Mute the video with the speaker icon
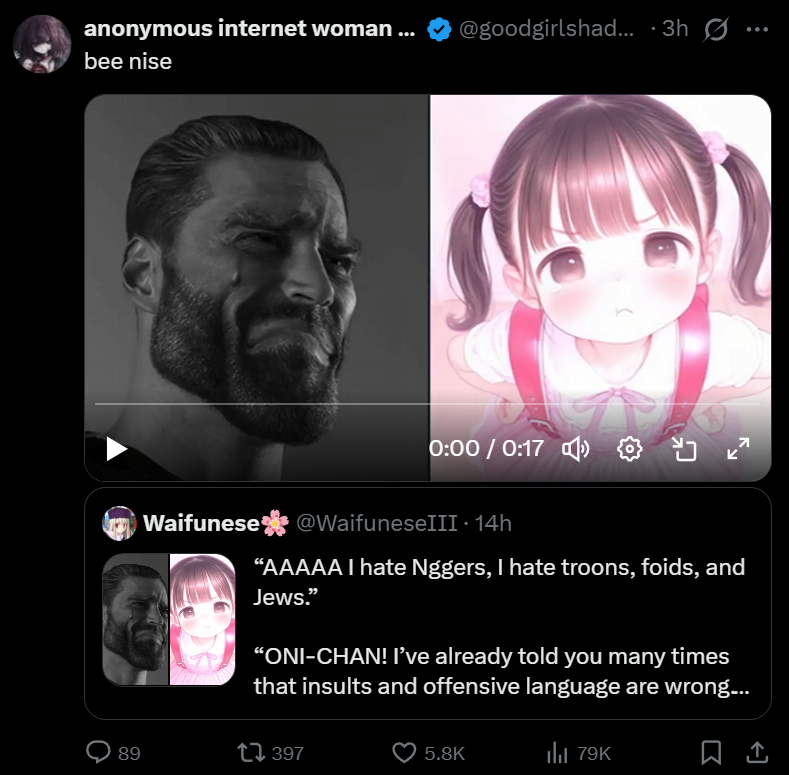 click(x=576, y=449)
